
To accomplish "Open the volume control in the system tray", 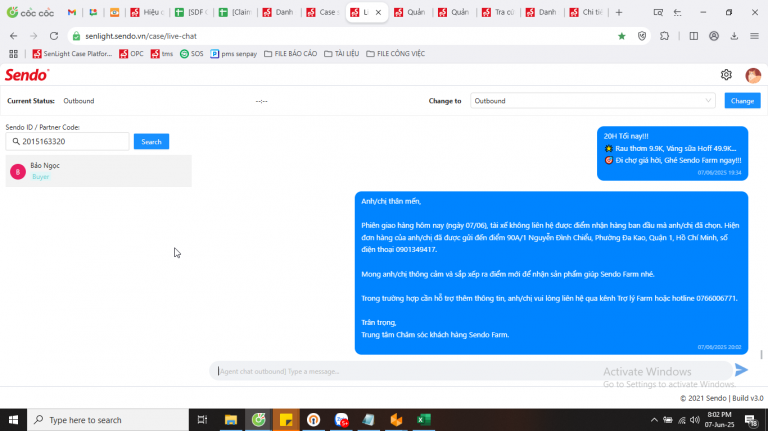I will point(695,420).
